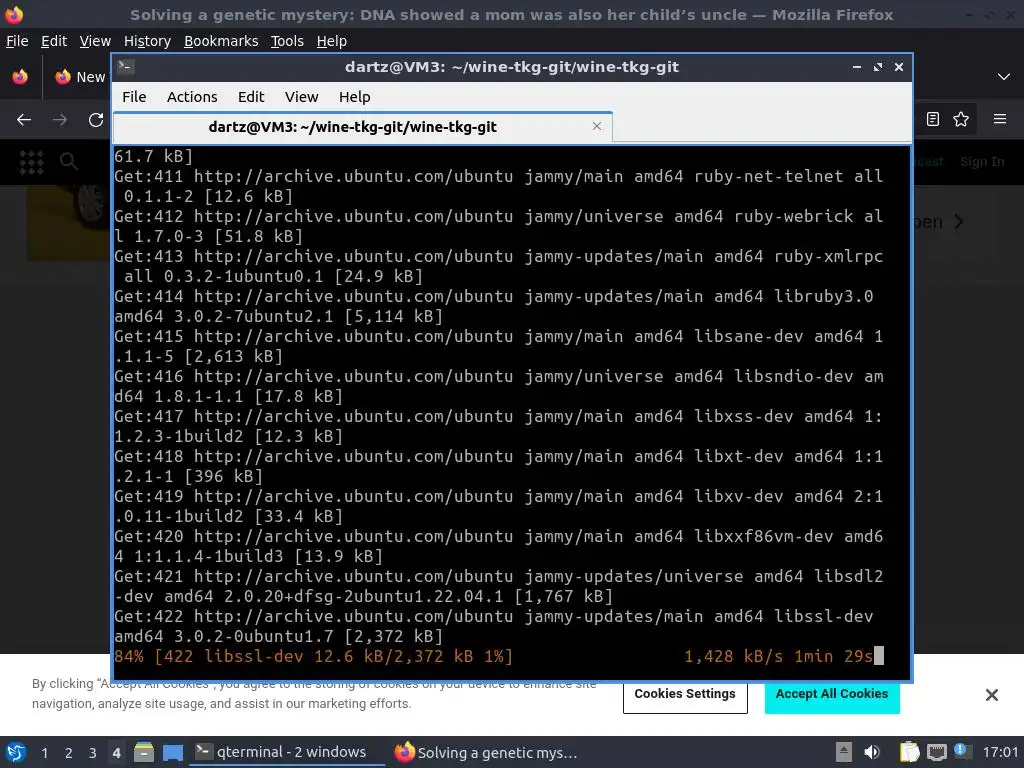The height and width of the screenshot is (768, 1024).
Task: Open the Help menu in qterminal
Action: [x=355, y=97]
